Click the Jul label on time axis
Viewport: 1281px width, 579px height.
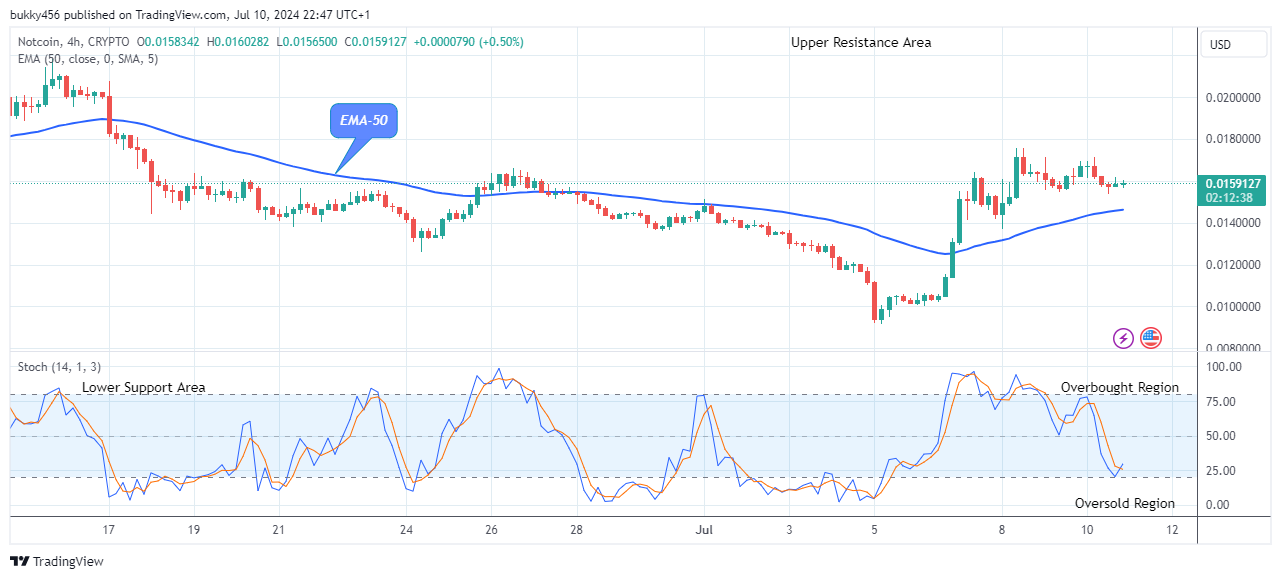[x=704, y=530]
